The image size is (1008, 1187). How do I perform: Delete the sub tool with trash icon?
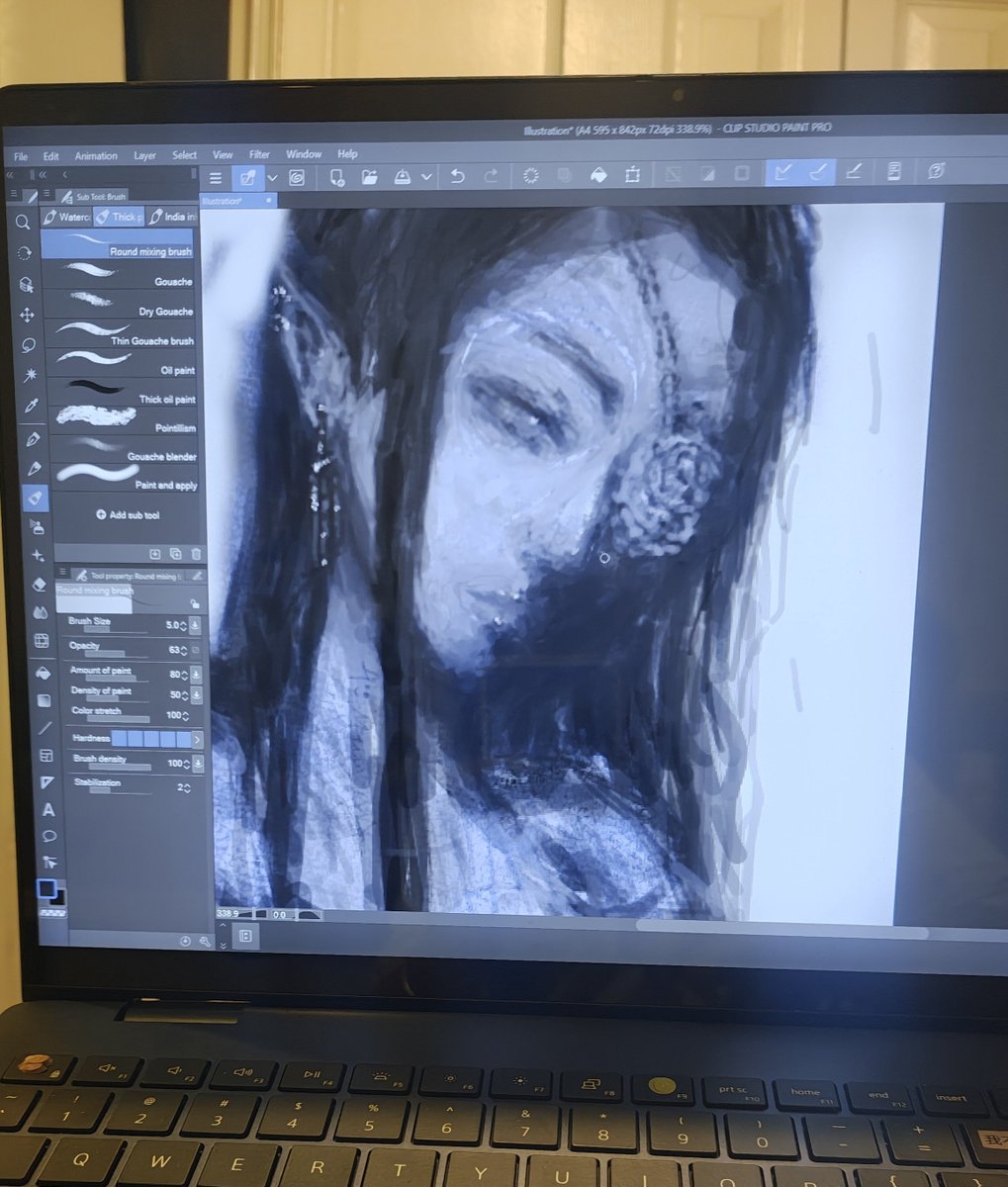(x=196, y=554)
